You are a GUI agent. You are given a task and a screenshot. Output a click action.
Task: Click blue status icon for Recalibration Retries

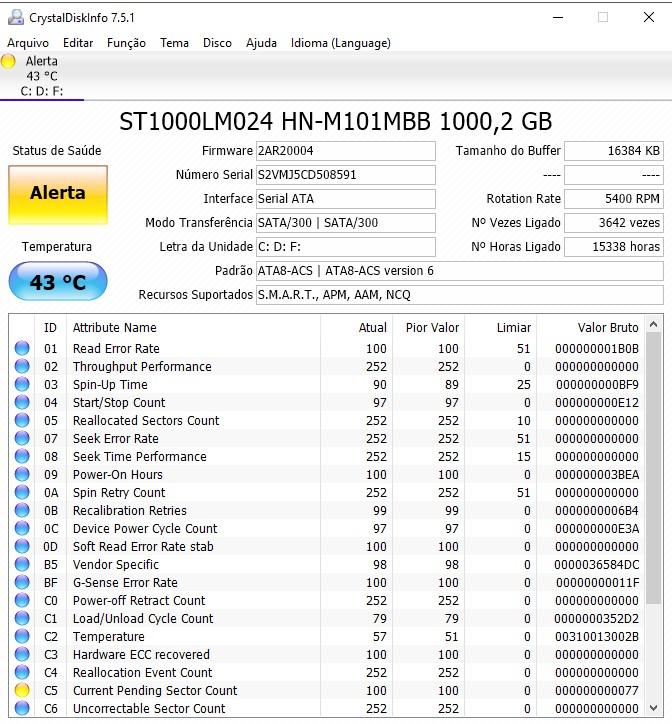22,511
